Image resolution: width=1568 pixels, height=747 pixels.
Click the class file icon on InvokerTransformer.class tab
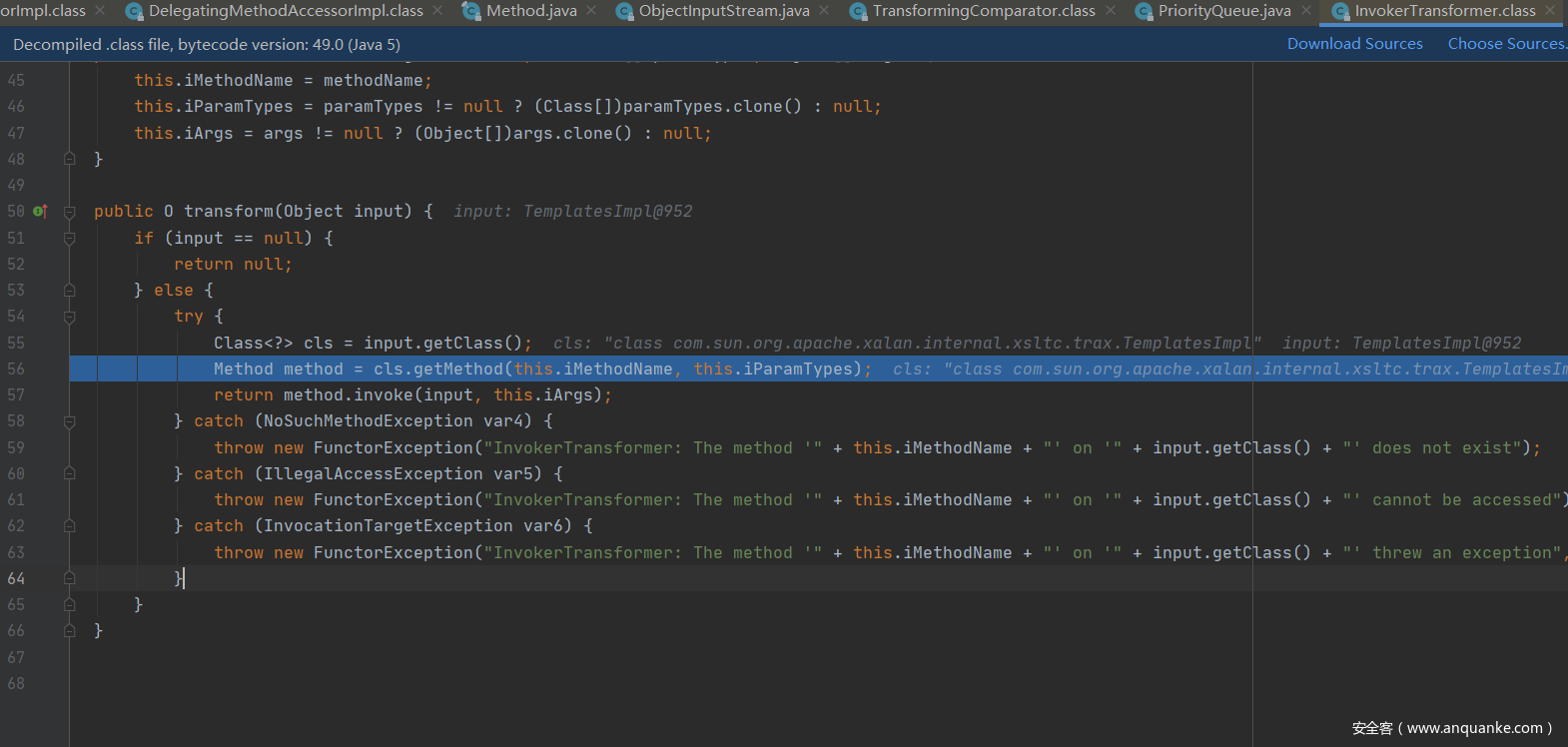tap(1340, 11)
